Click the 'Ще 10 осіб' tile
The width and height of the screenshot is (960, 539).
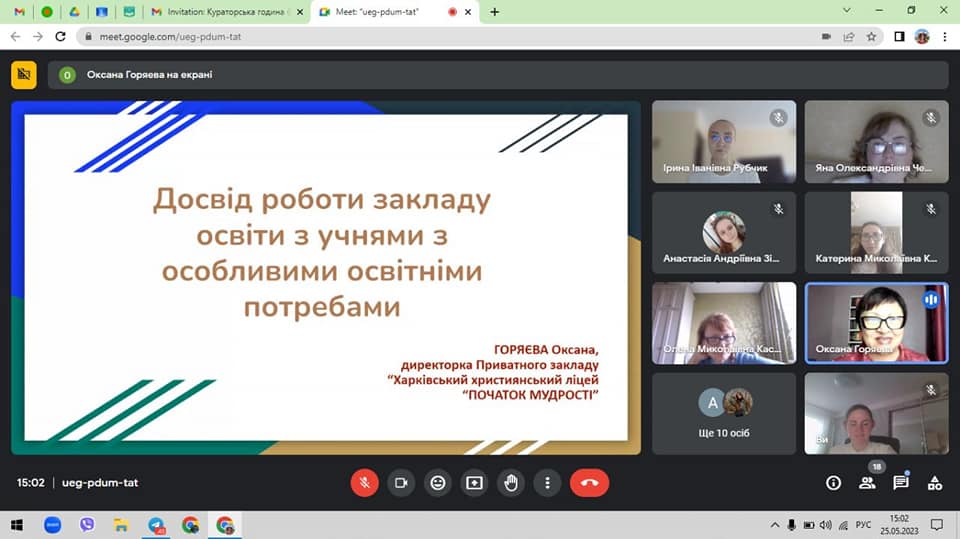coord(724,413)
